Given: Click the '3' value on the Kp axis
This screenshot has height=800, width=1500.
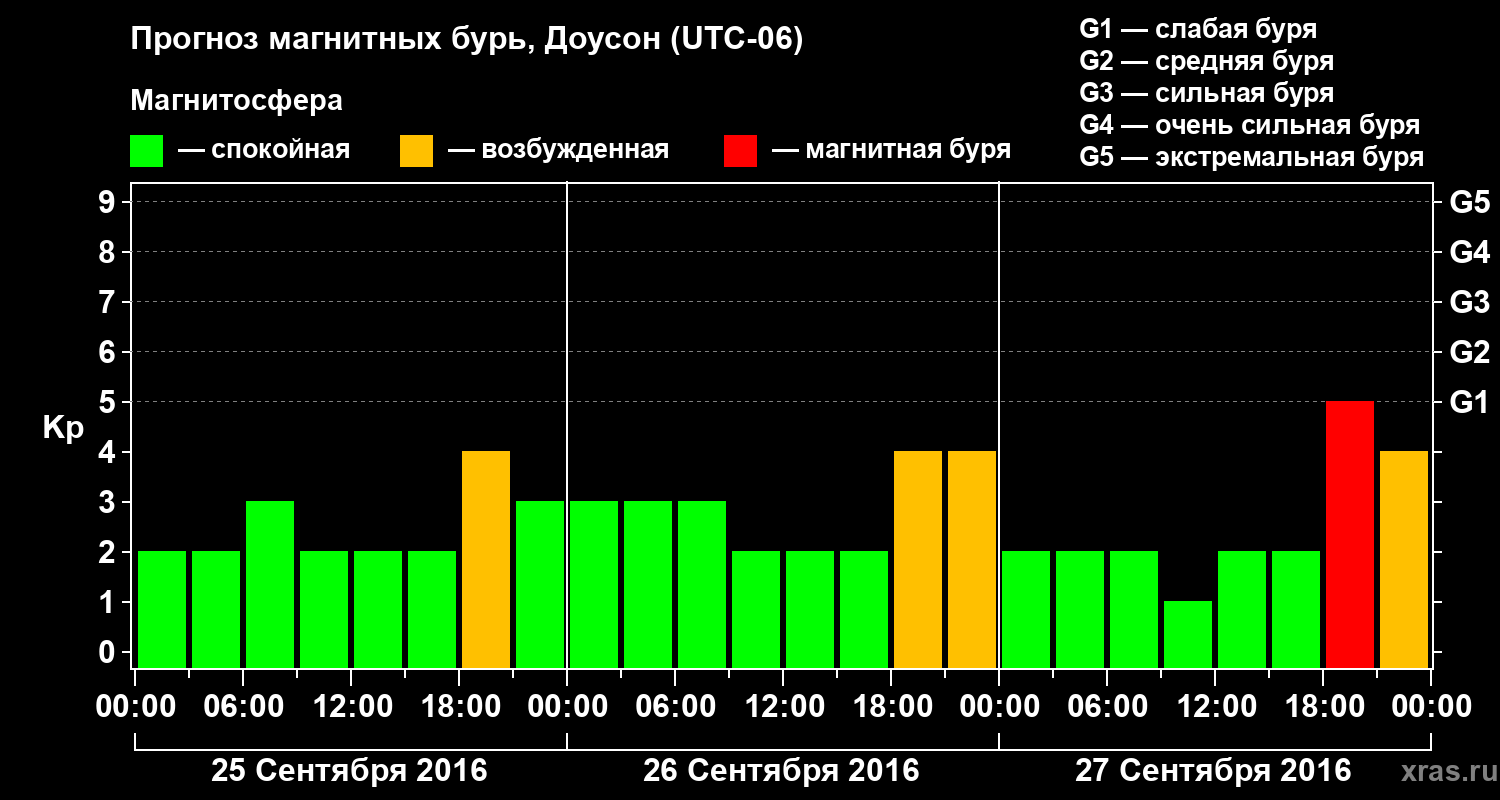Looking at the screenshot, I should (x=109, y=502).
